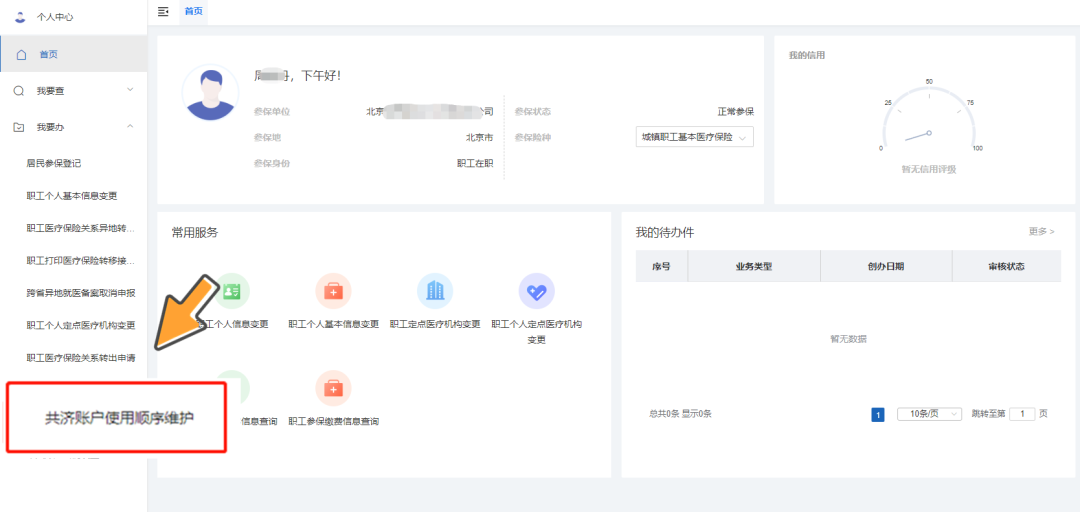
Task: Select page 1 in the pagination
Action: pos(878,414)
